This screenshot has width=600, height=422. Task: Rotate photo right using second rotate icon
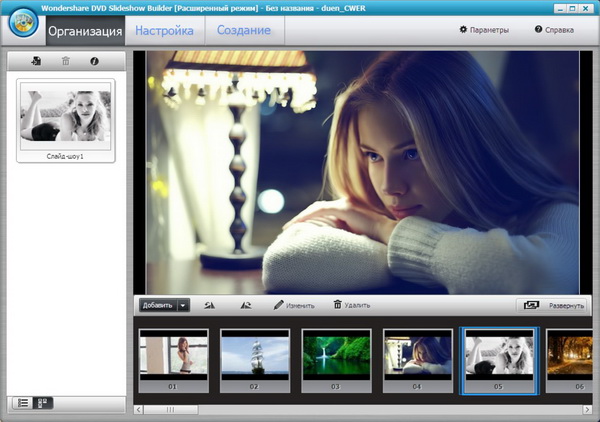tap(246, 305)
